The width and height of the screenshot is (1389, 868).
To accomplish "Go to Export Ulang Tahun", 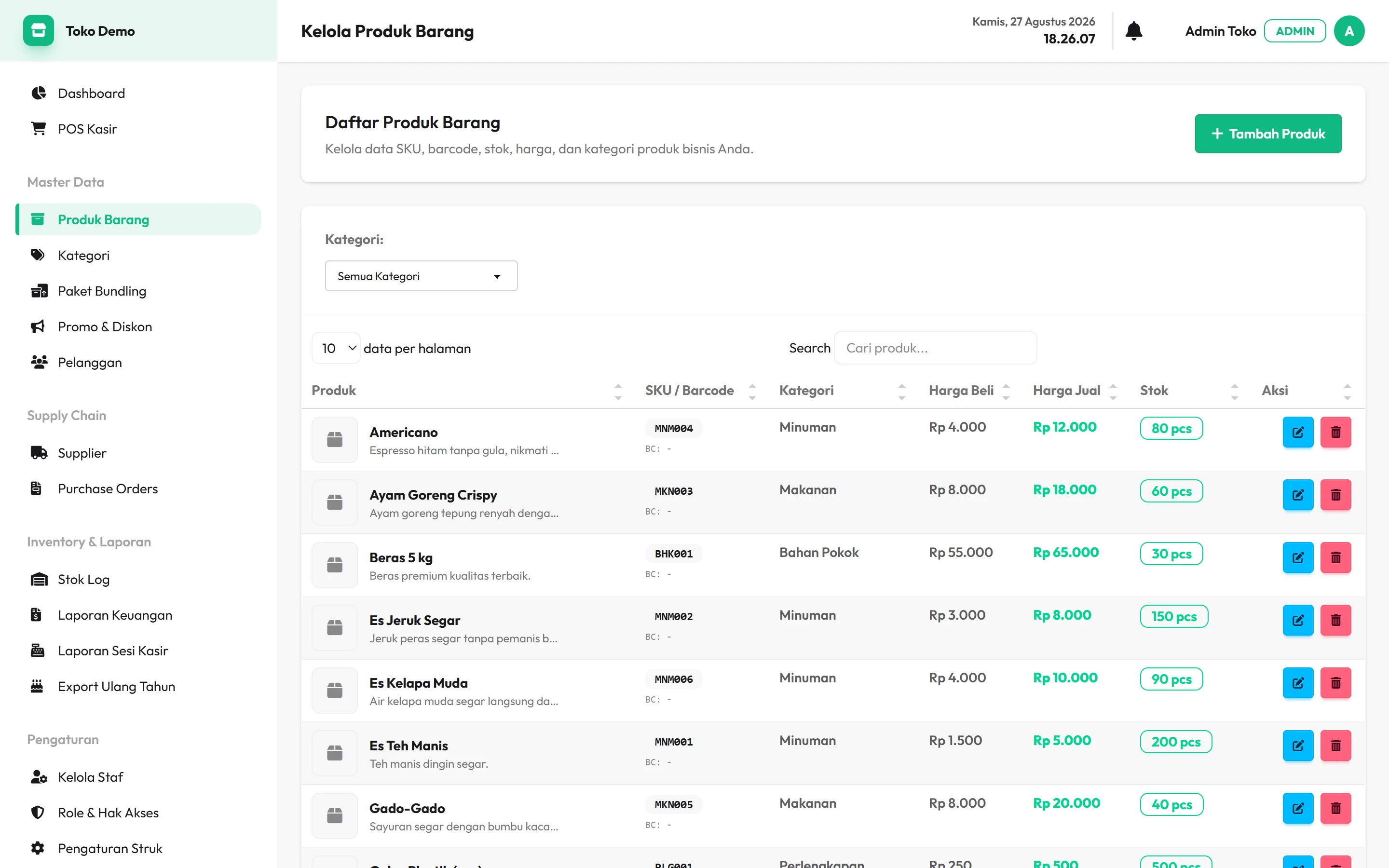I will coord(138,687).
